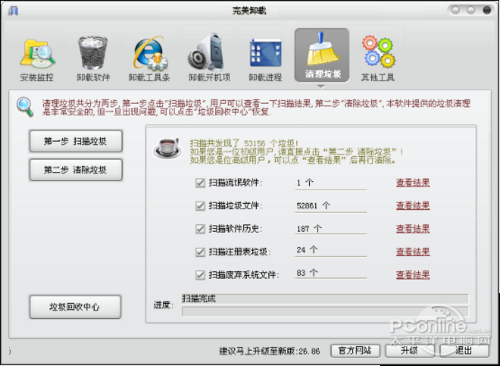Click the dark window control button
This screenshot has height=366, width=500.
[487, 10]
